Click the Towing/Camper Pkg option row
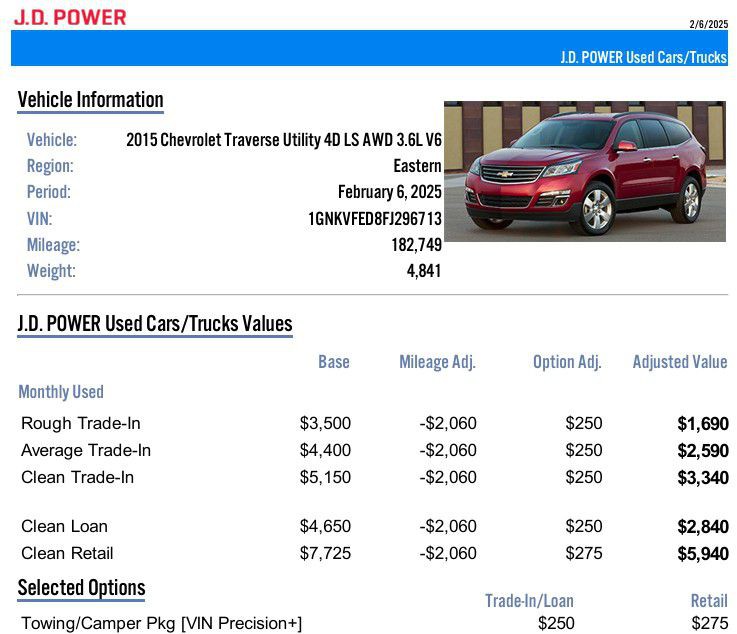 coord(374,623)
